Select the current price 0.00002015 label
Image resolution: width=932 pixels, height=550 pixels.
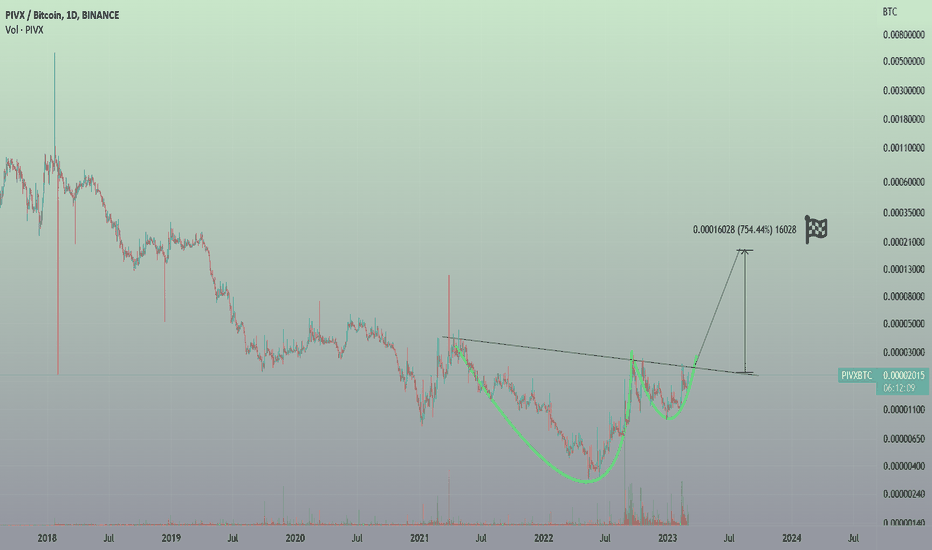(903, 375)
